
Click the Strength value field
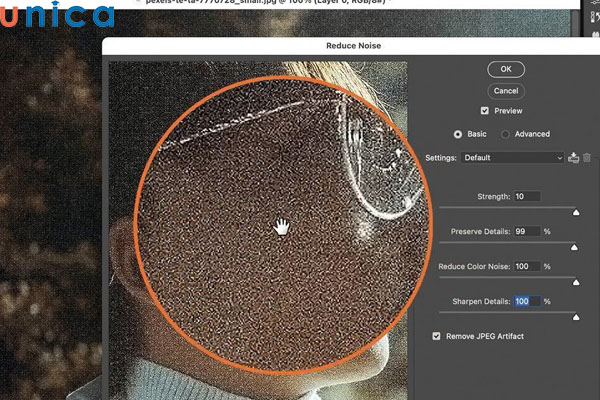click(x=526, y=196)
